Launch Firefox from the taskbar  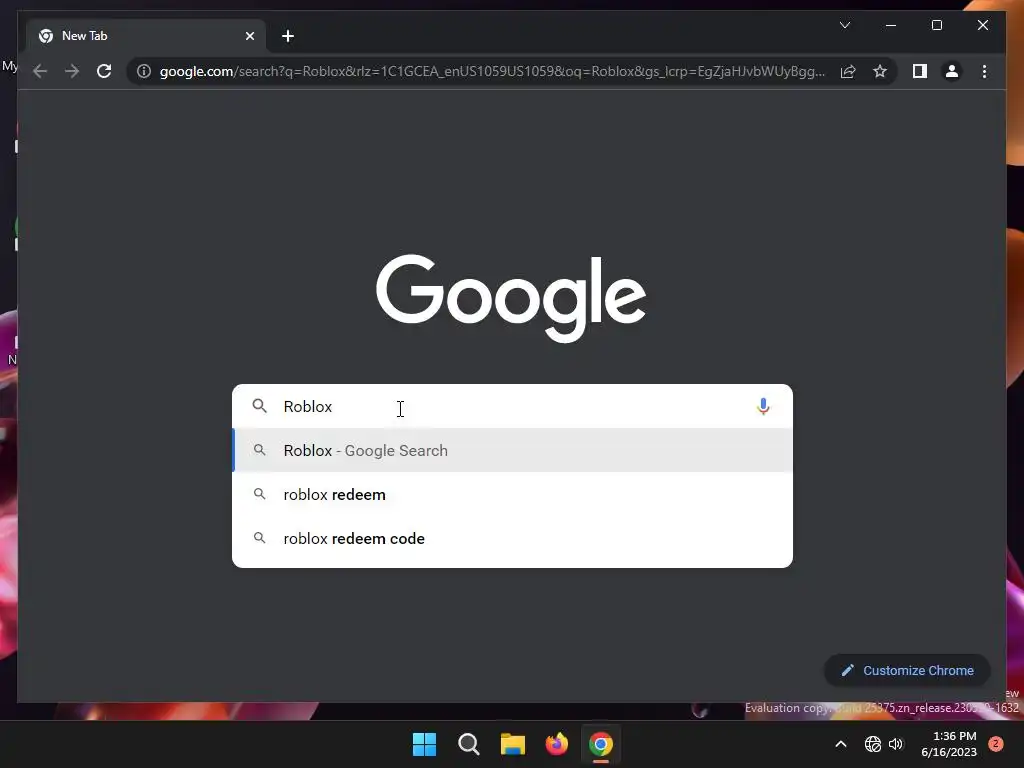pyautogui.click(x=556, y=744)
